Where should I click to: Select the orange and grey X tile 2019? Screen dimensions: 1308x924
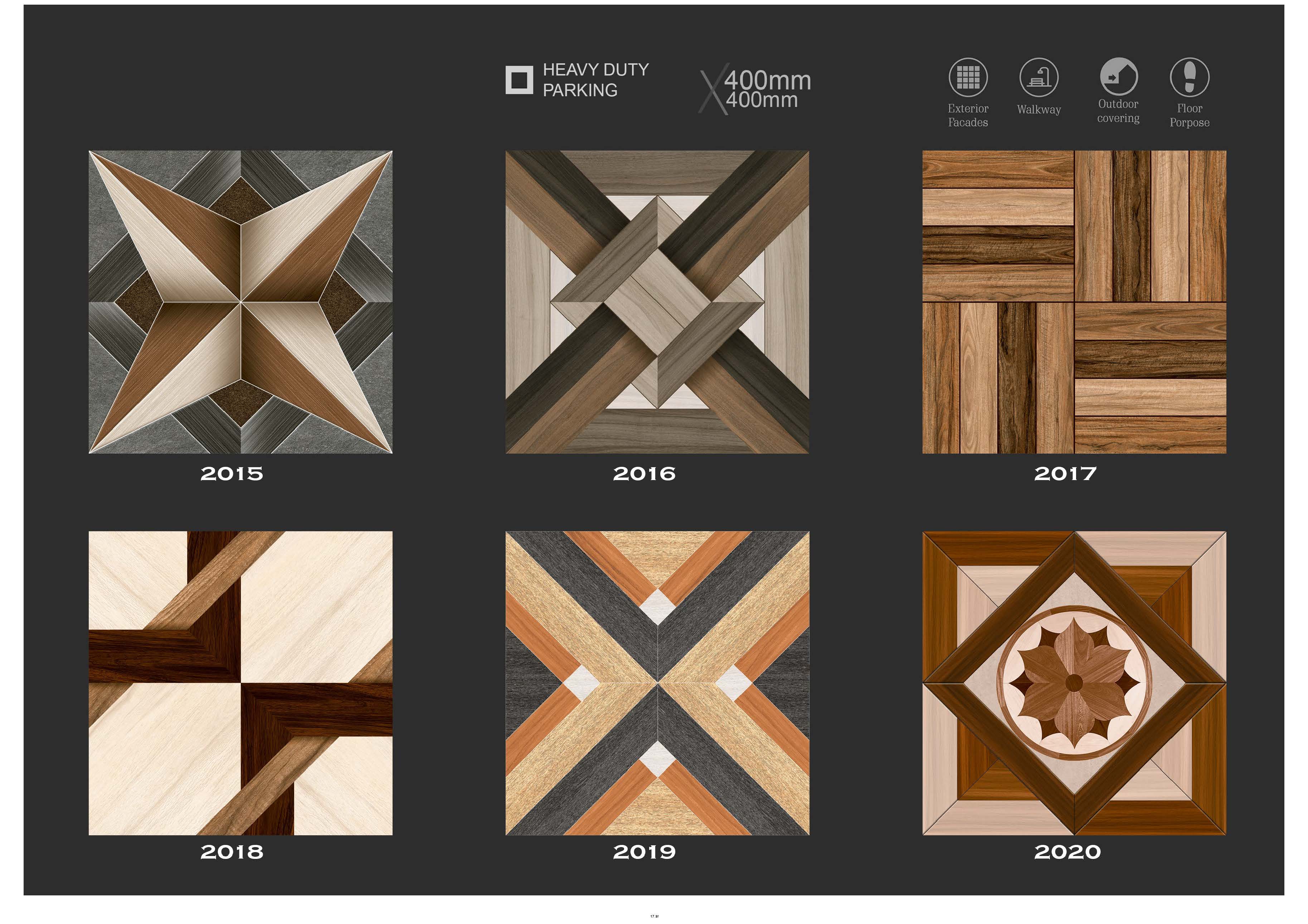tap(657, 683)
